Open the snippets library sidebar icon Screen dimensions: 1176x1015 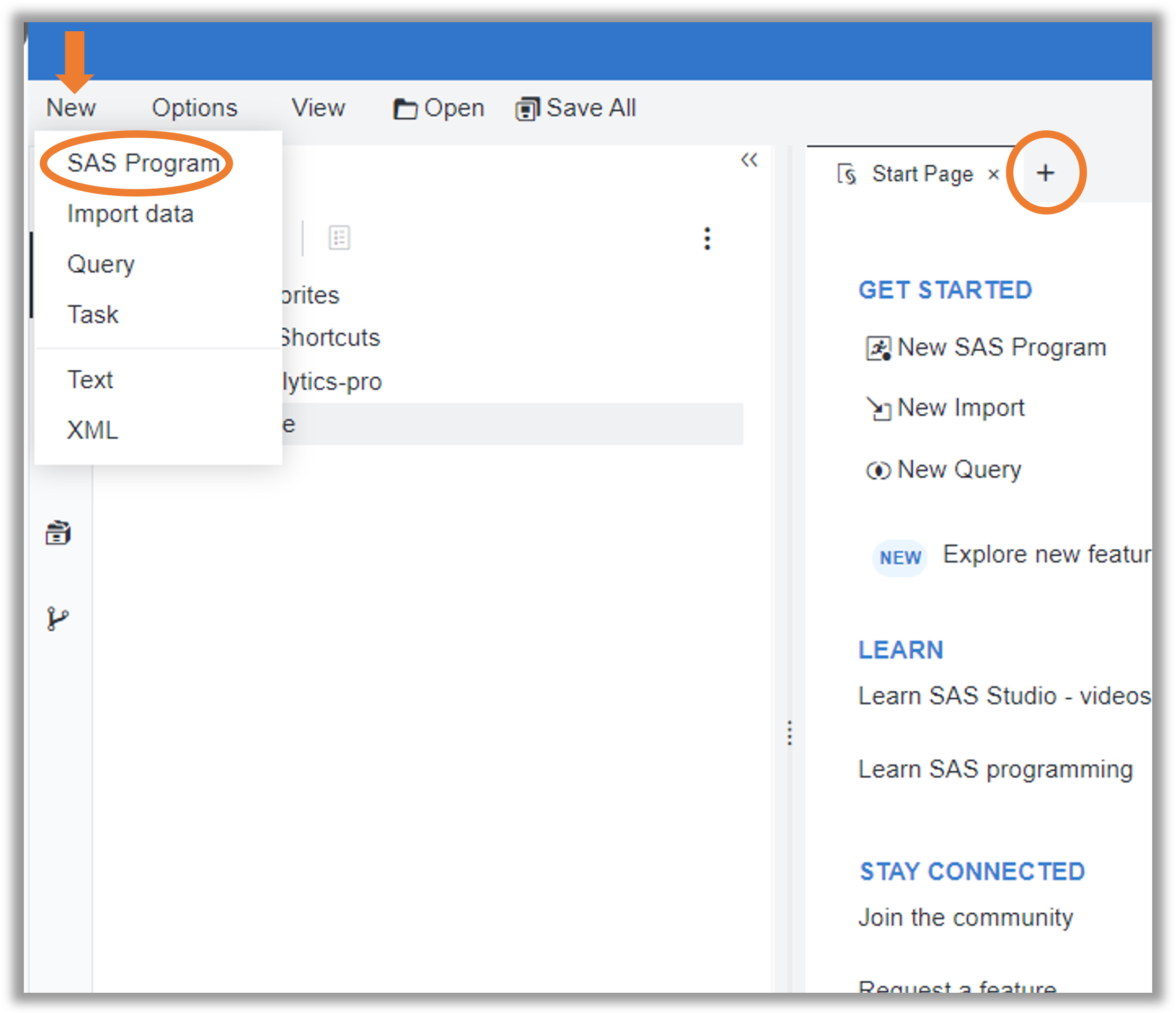click(58, 533)
